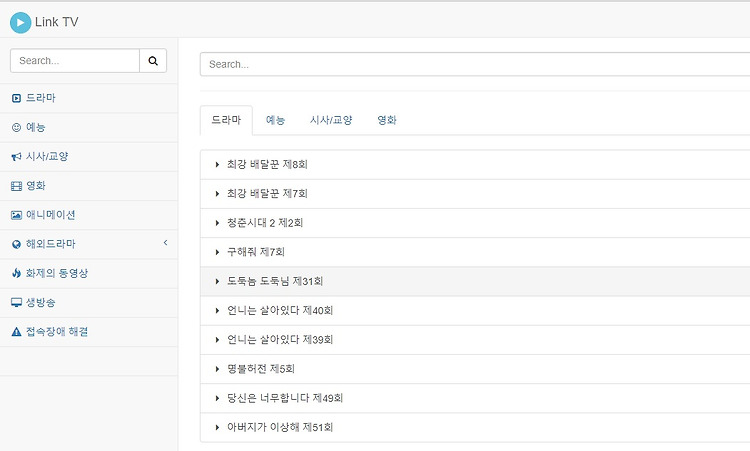Click the globe icon next to 해외드라마
Image resolution: width=750 pixels, height=451 pixels.
(16, 244)
